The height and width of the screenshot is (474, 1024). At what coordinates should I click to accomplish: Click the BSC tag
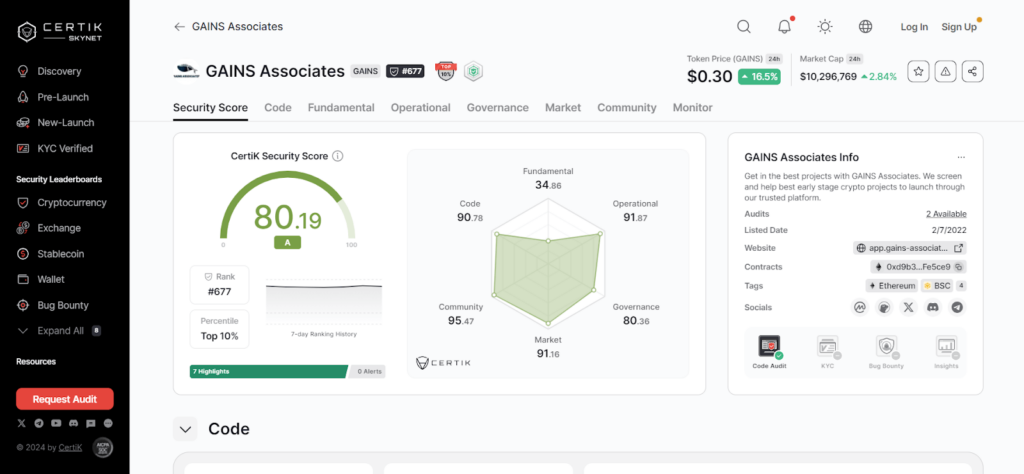coord(936,286)
